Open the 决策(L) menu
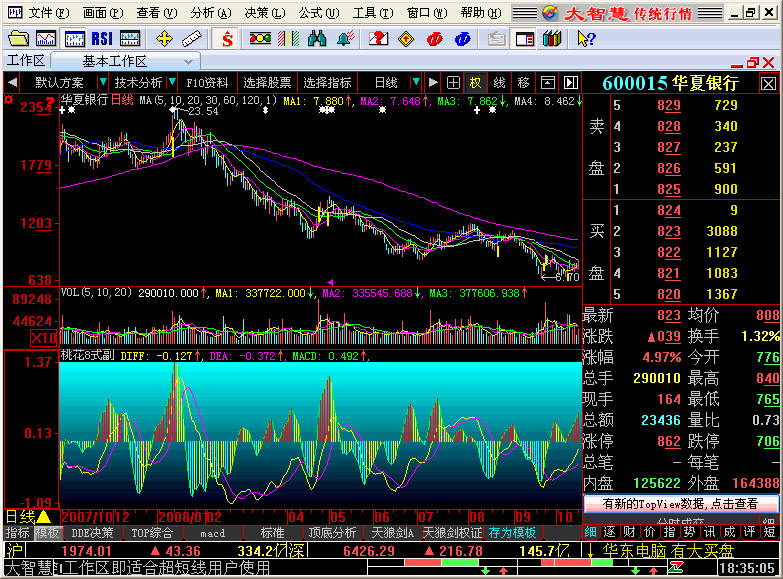Image resolution: width=783 pixels, height=579 pixels. [265, 12]
